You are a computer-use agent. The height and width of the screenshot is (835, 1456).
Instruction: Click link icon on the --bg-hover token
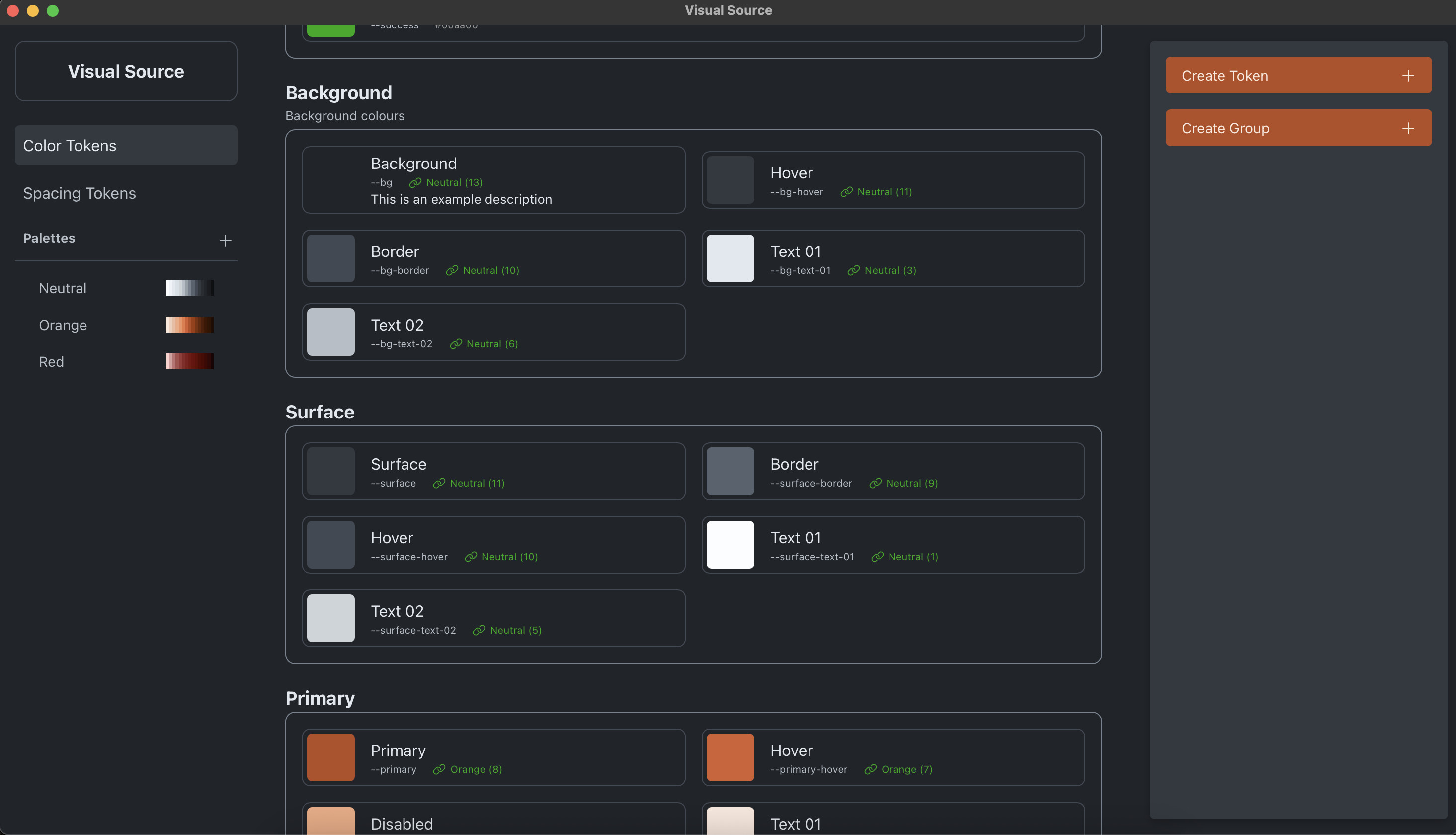846,192
